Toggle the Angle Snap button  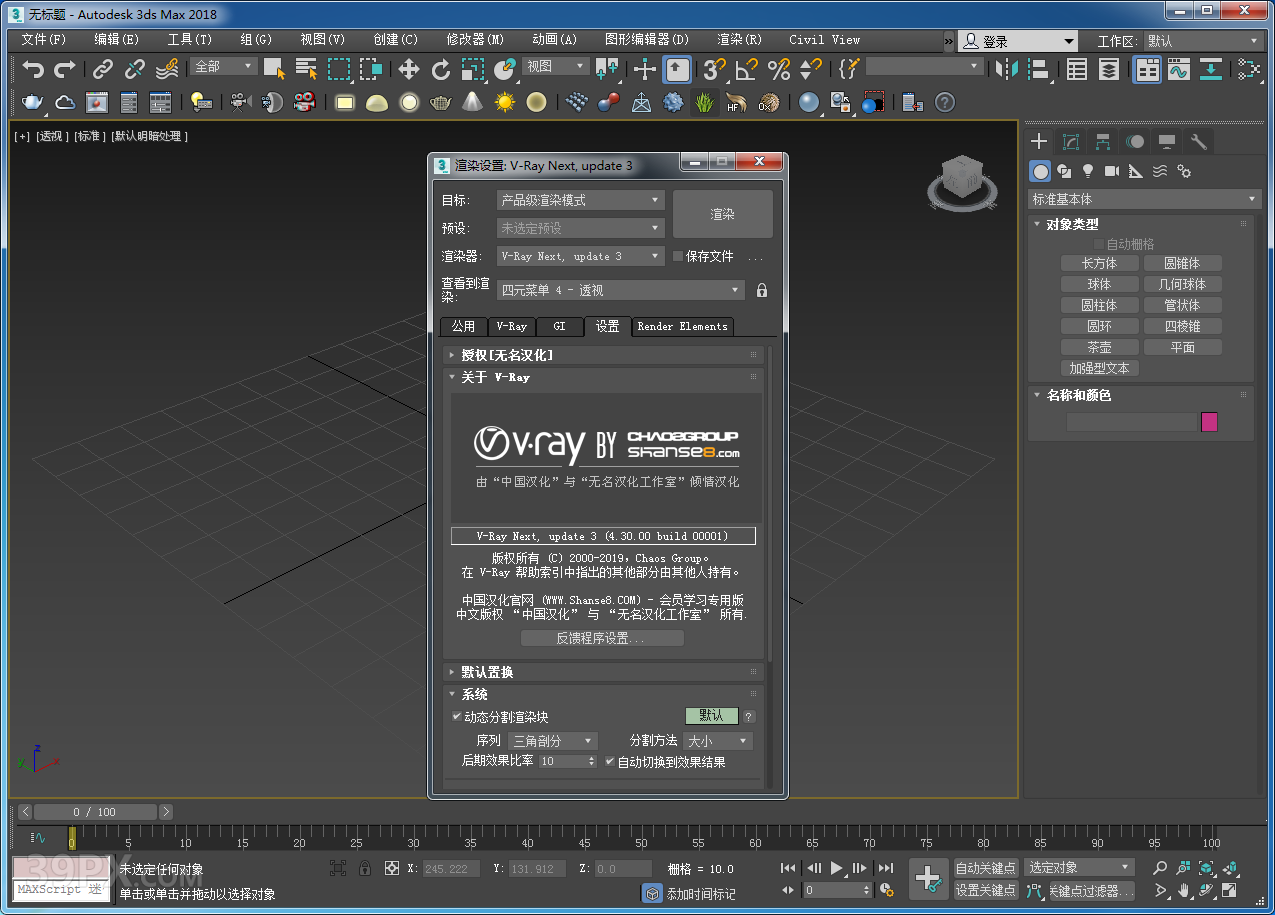tap(746, 69)
